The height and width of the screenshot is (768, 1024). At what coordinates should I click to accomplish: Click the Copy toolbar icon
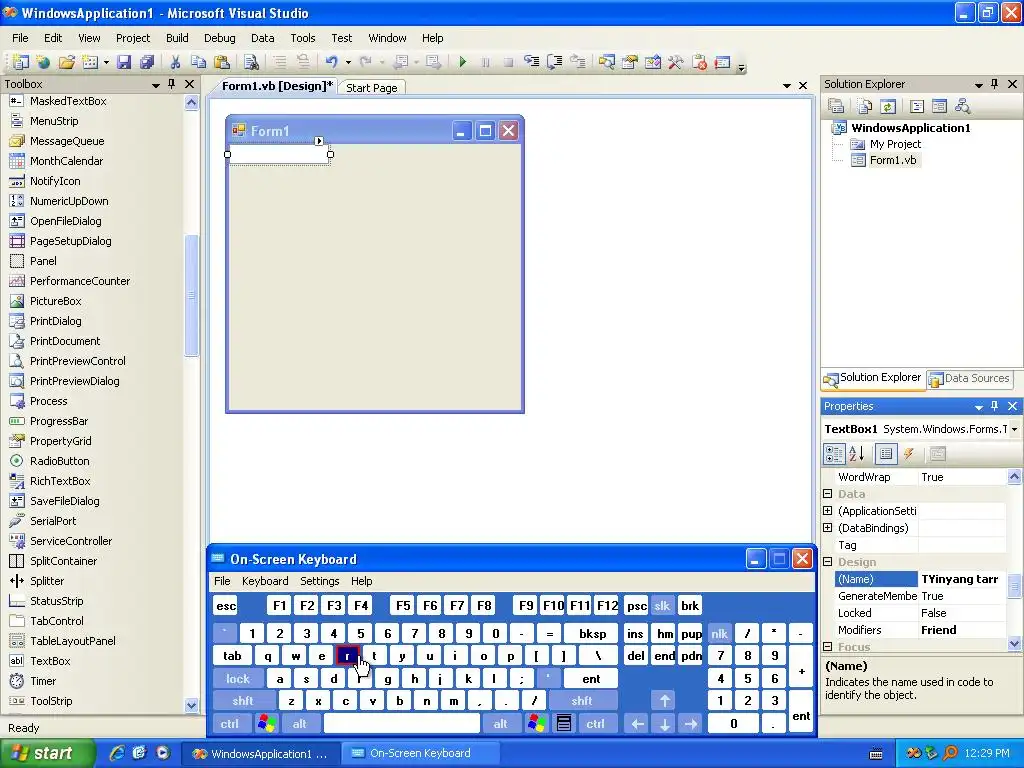199,62
